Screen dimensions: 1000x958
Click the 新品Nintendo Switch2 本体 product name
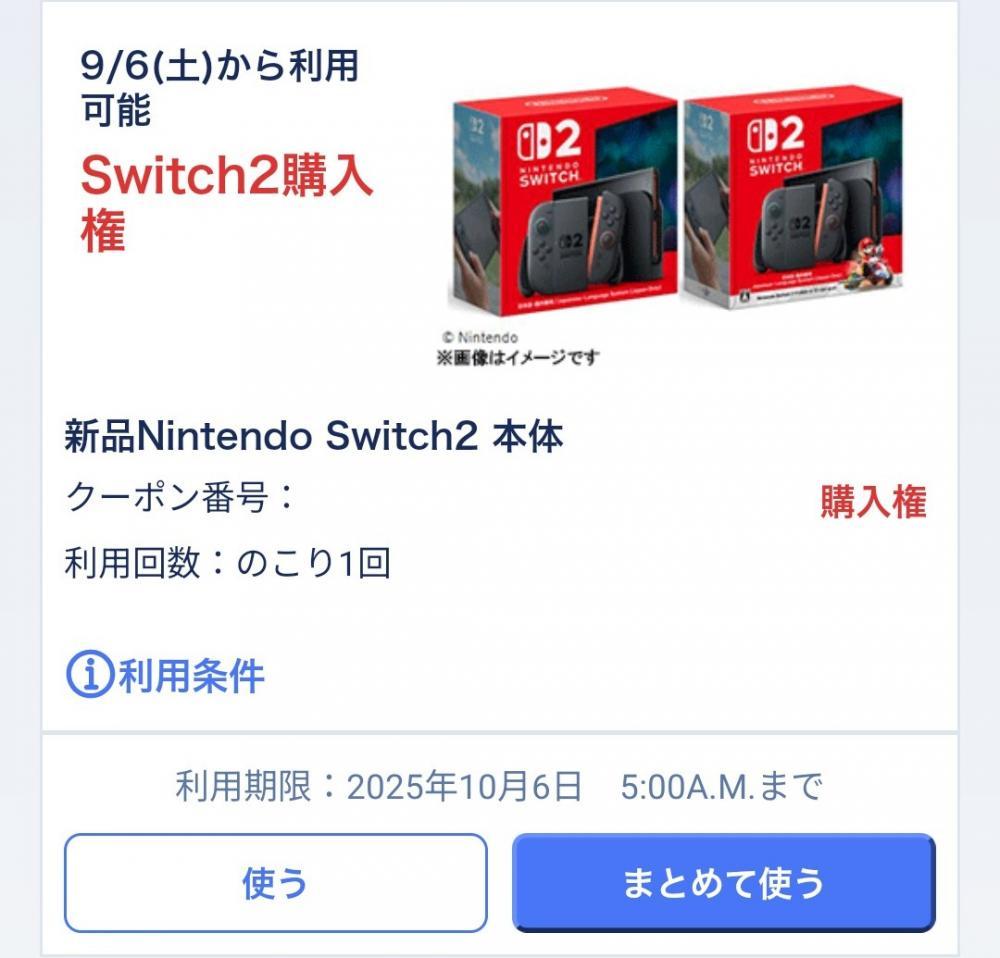(x=314, y=436)
